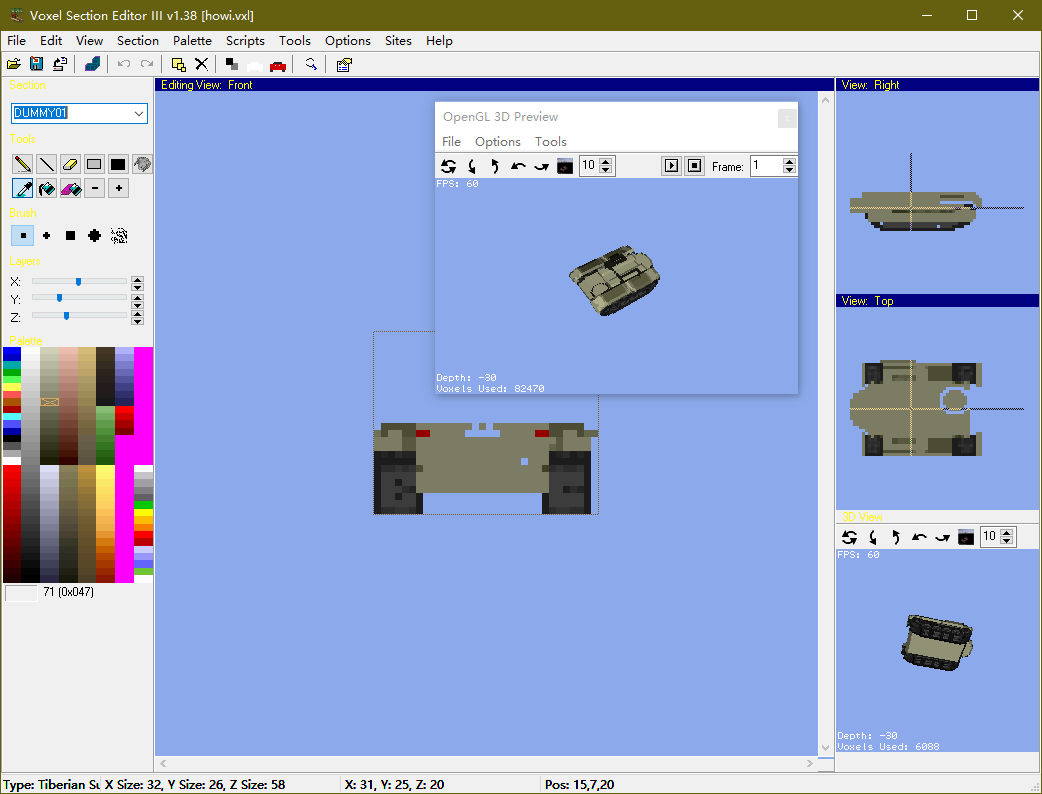Click the grayed Undo arrow
1042x794 pixels.
[124, 64]
